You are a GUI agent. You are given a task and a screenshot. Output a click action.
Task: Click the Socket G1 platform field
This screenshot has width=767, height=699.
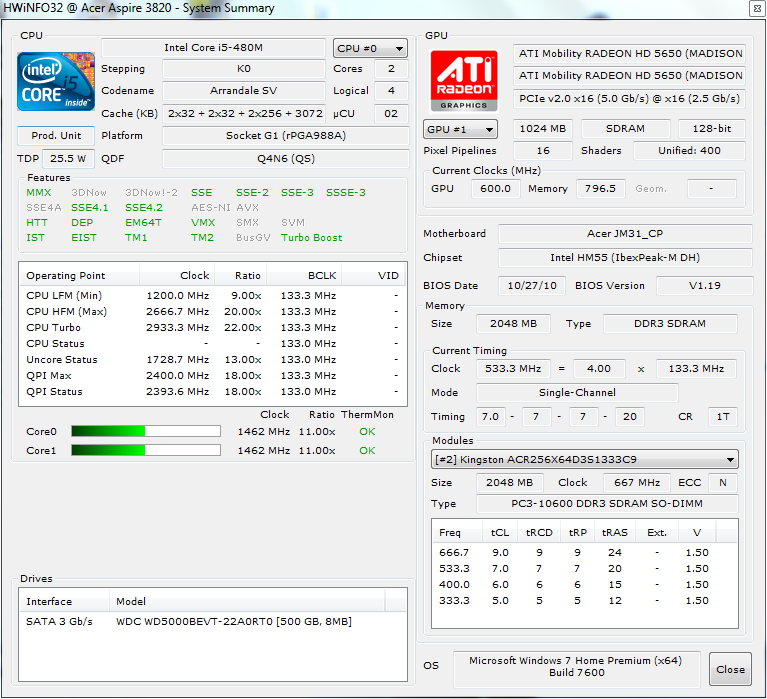pyautogui.click(x=286, y=135)
